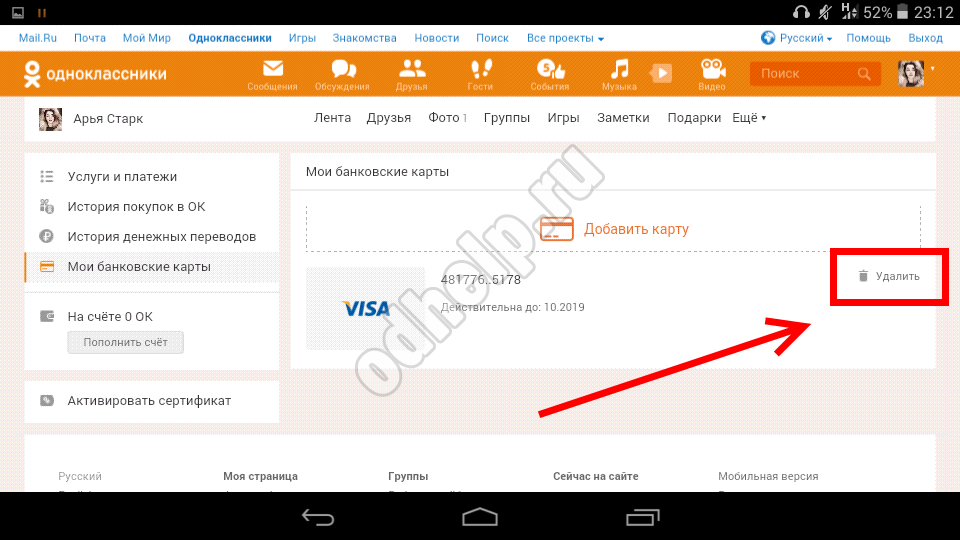Image resolution: width=960 pixels, height=540 pixels.
Task: Switch to Лента tab
Action: pos(332,118)
